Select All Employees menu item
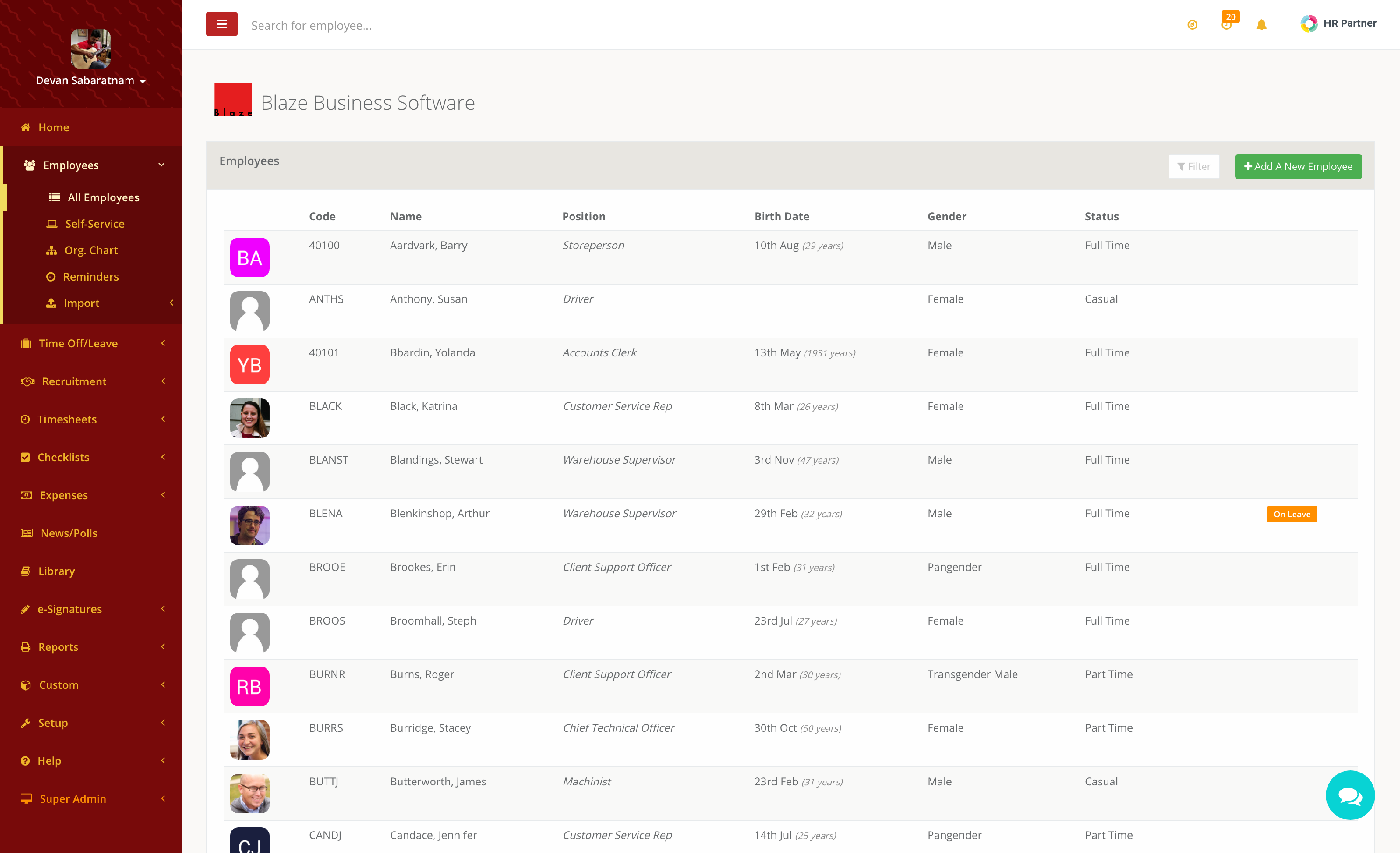Image resolution: width=1400 pixels, height=853 pixels. 103,197
